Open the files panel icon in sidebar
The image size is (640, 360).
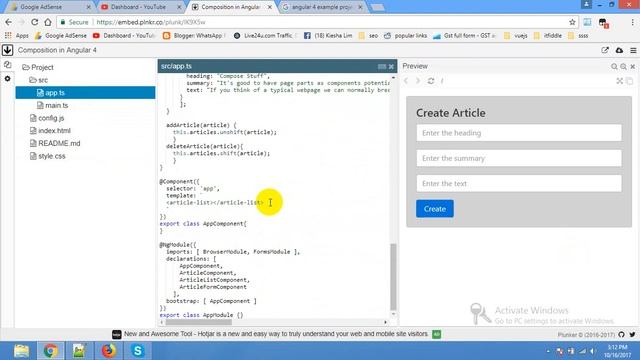click(7, 65)
